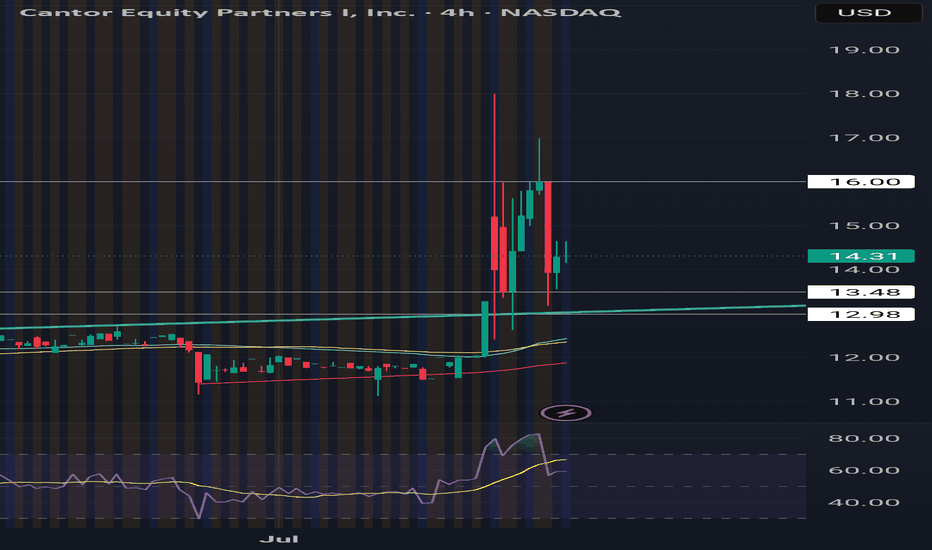This screenshot has width=932, height=550.
Task: Click the 60.00 RSI axis label
Action: (864, 471)
